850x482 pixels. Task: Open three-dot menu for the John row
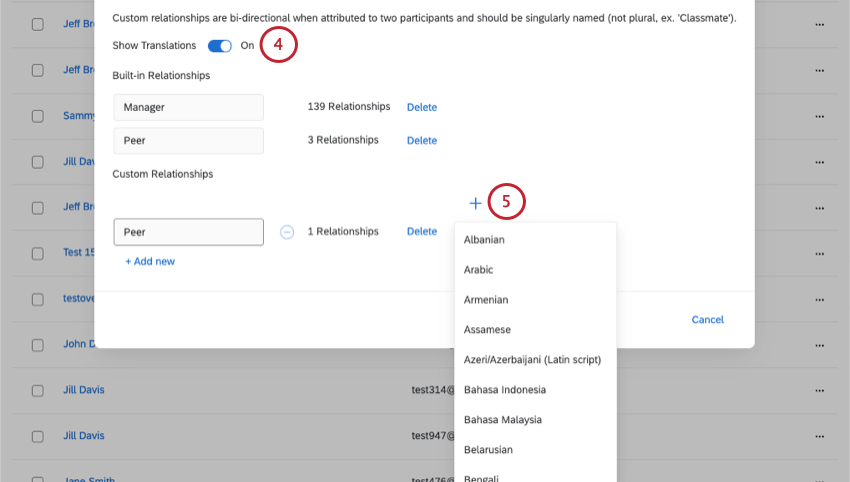[x=820, y=345]
